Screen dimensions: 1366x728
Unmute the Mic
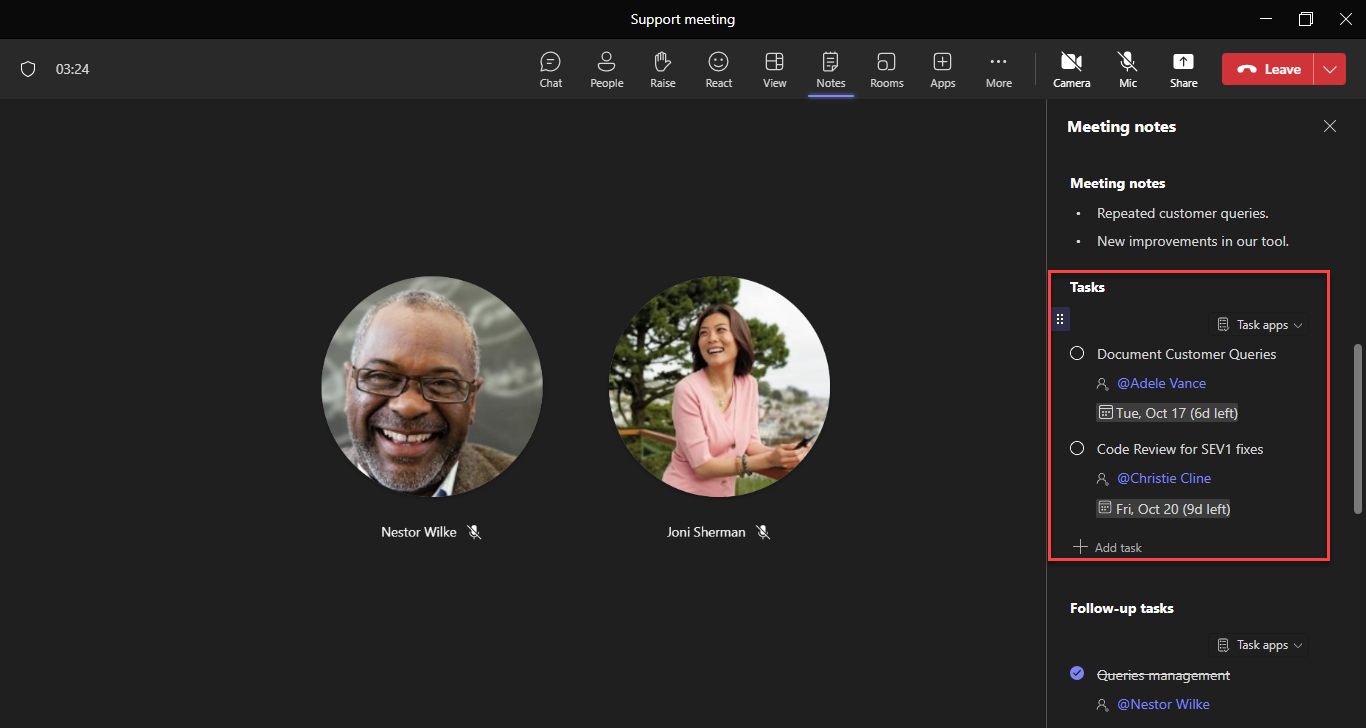tap(1127, 69)
